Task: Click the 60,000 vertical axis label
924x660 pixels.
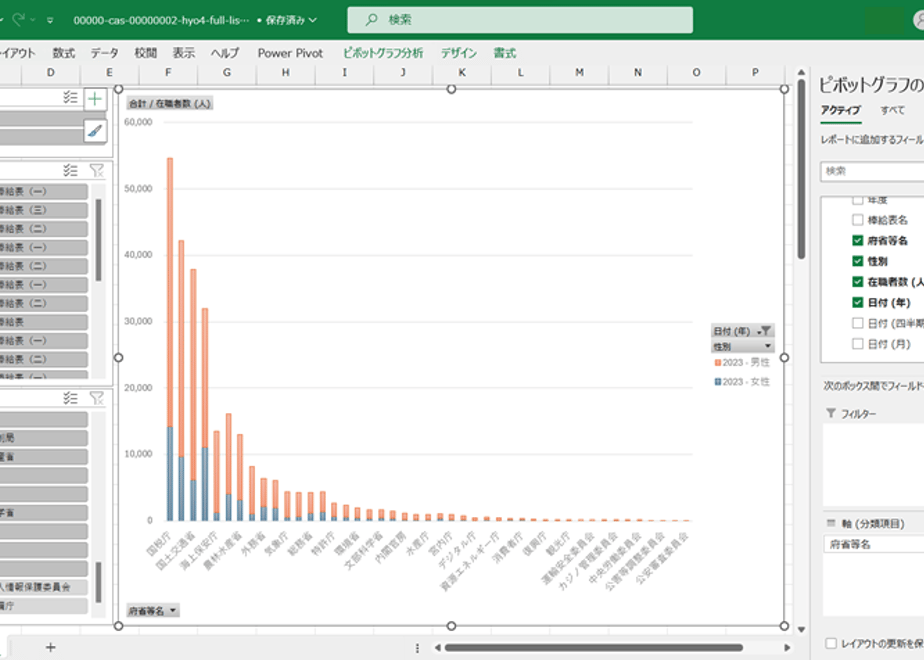Action: [x=138, y=122]
